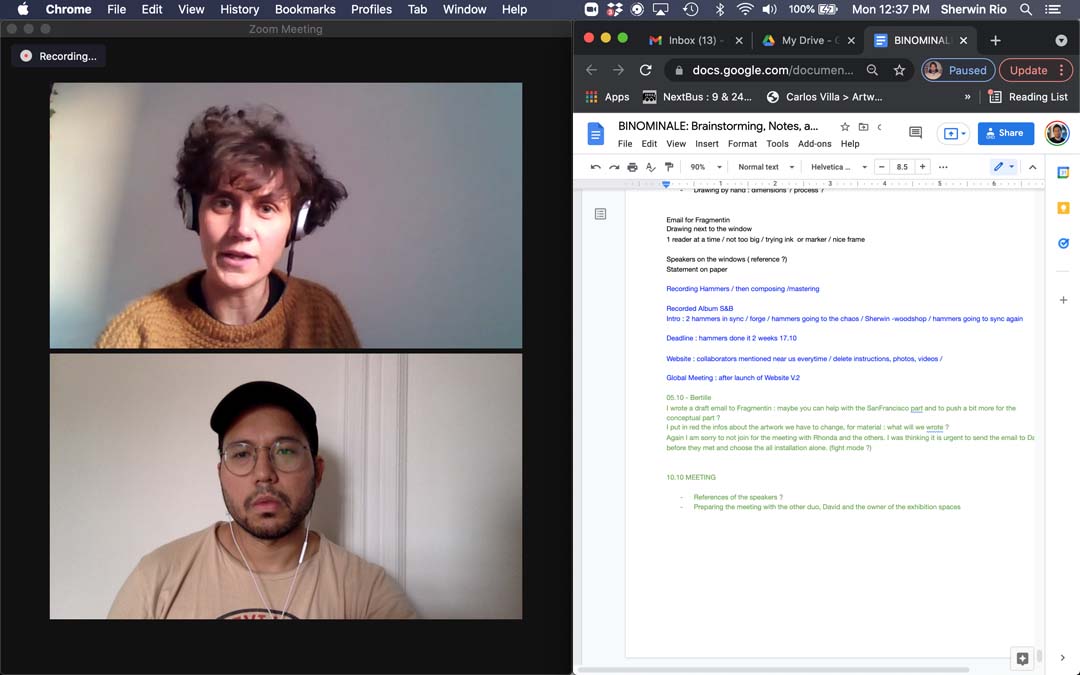Click the Redo icon in Docs toolbar
This screenshot has height=675, width=1080.
614,167
